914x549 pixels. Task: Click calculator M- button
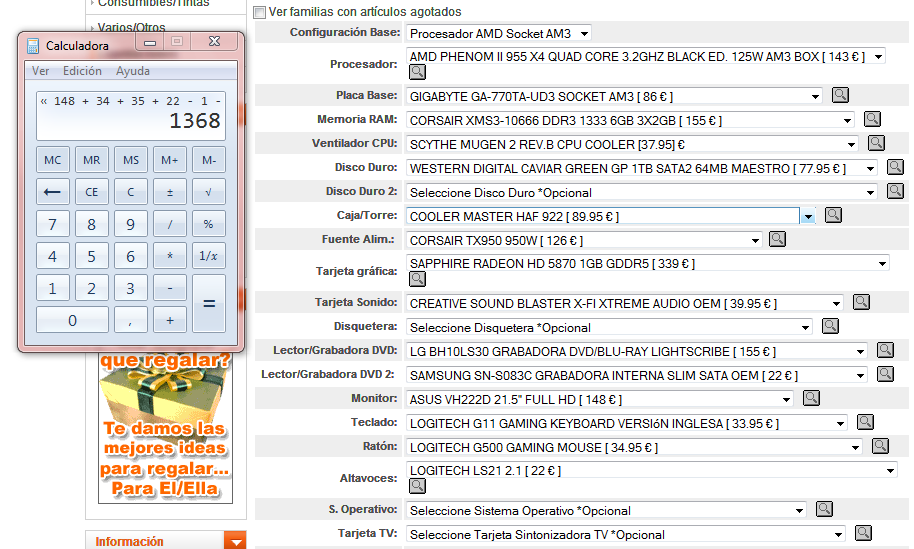209,160
